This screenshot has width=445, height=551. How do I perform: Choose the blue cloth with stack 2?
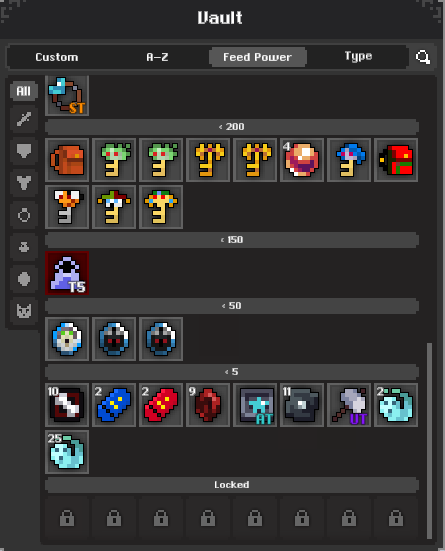(x=114, y=405)
